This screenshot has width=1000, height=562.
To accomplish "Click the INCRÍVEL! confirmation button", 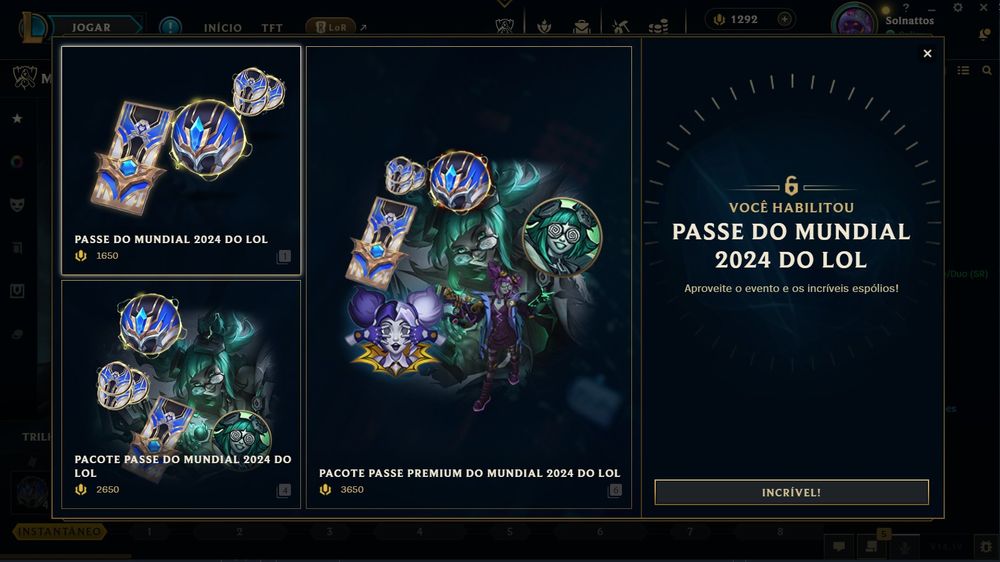I will [791, 492].
